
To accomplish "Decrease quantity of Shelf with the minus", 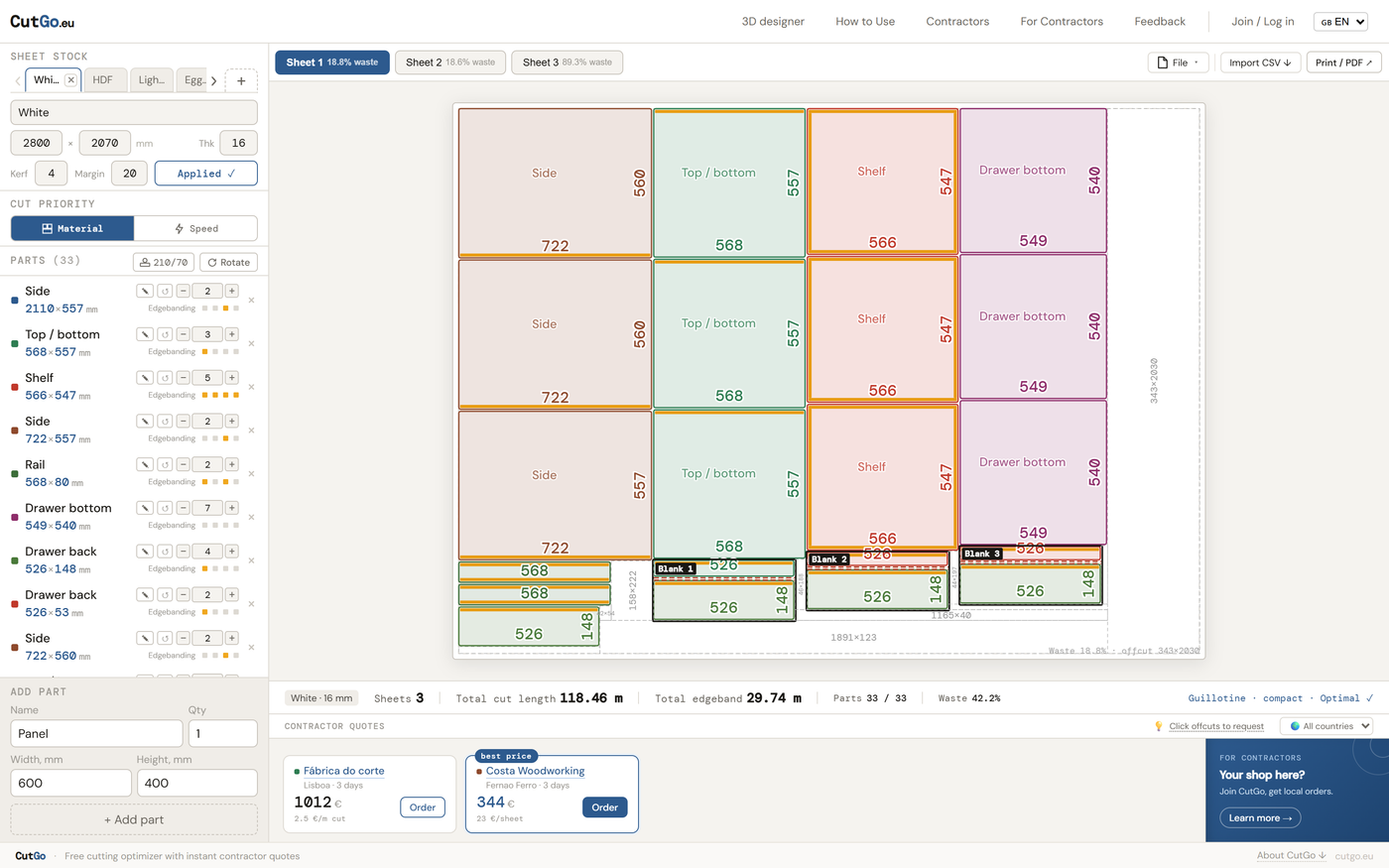I will tap(184, 378).
